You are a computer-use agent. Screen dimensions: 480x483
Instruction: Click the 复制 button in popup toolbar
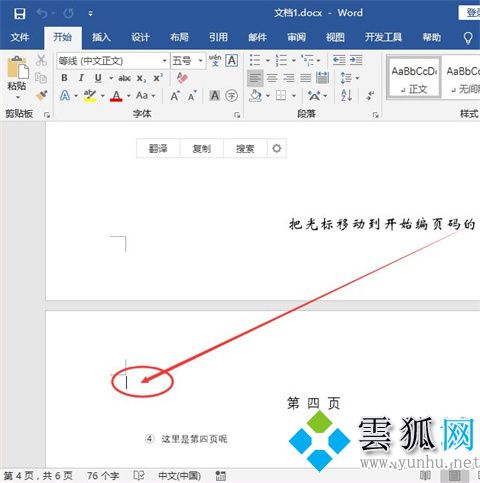(202, 148)
